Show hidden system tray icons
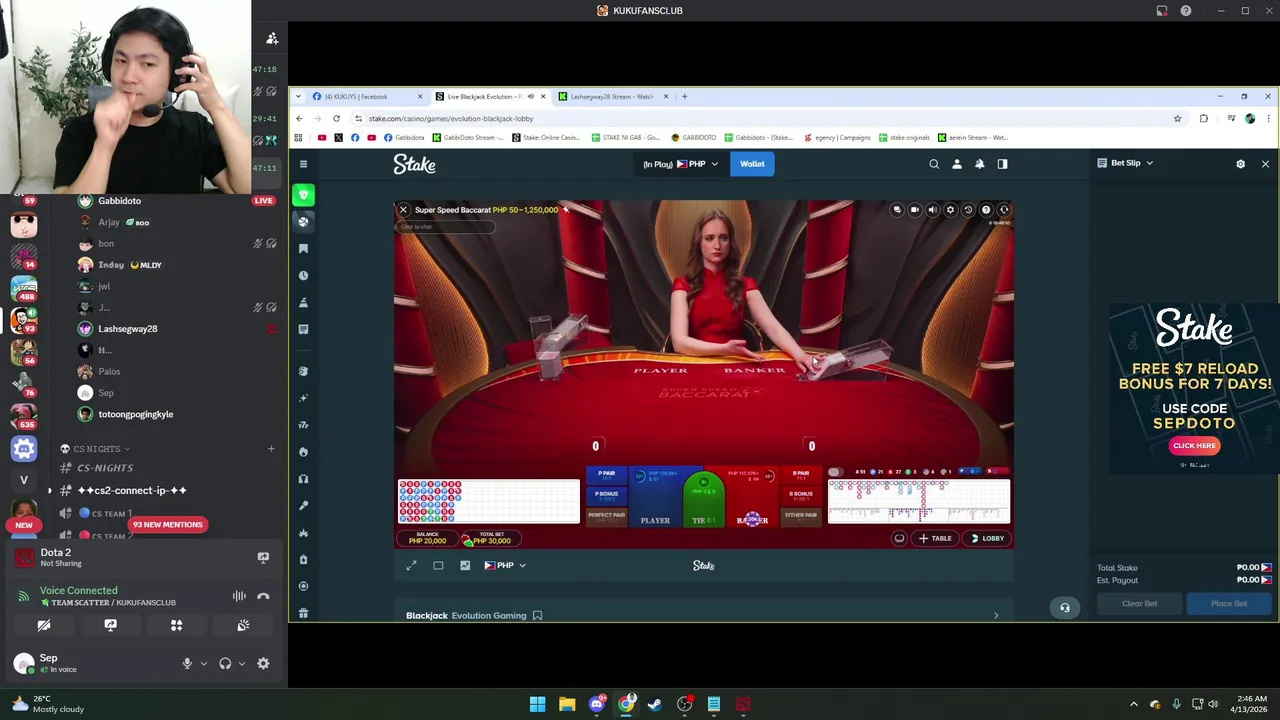 tap(1133, 704)
